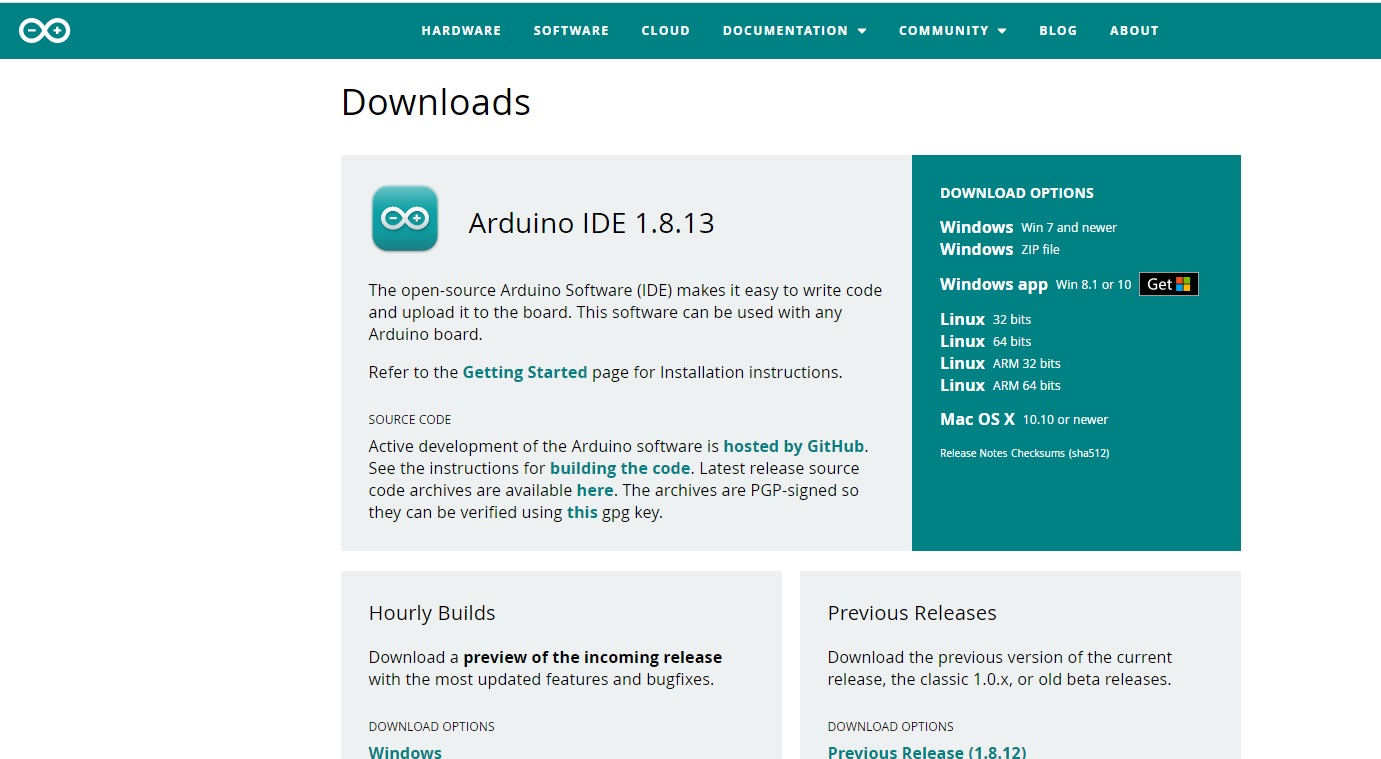Click the Arduino IDE 1.8.13 title
Viewport: 1381px width, 759px height.
[x=592, y=222]
